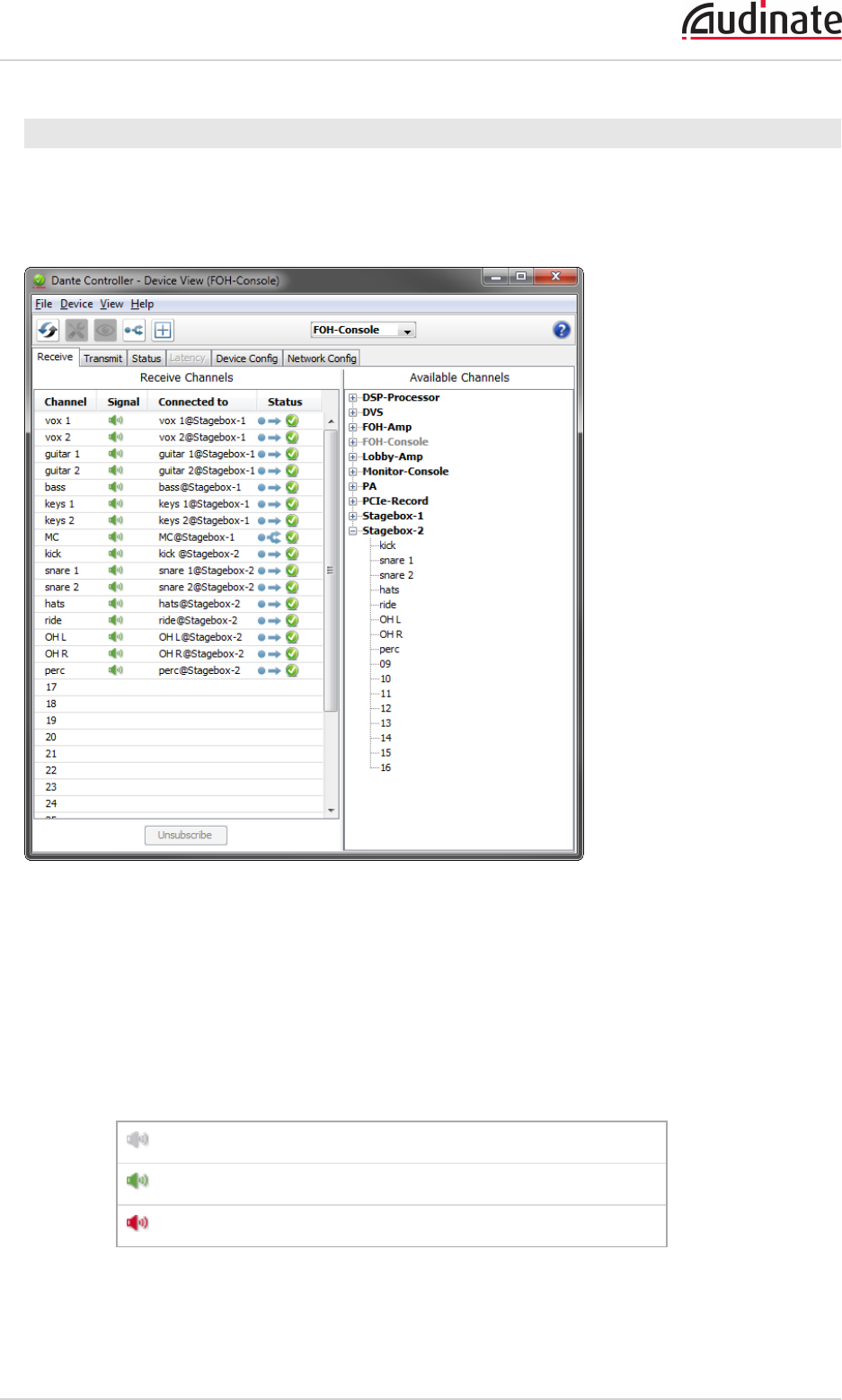
Task: Expand the Stagebox-1 tree node
Action: click(353, 517)
